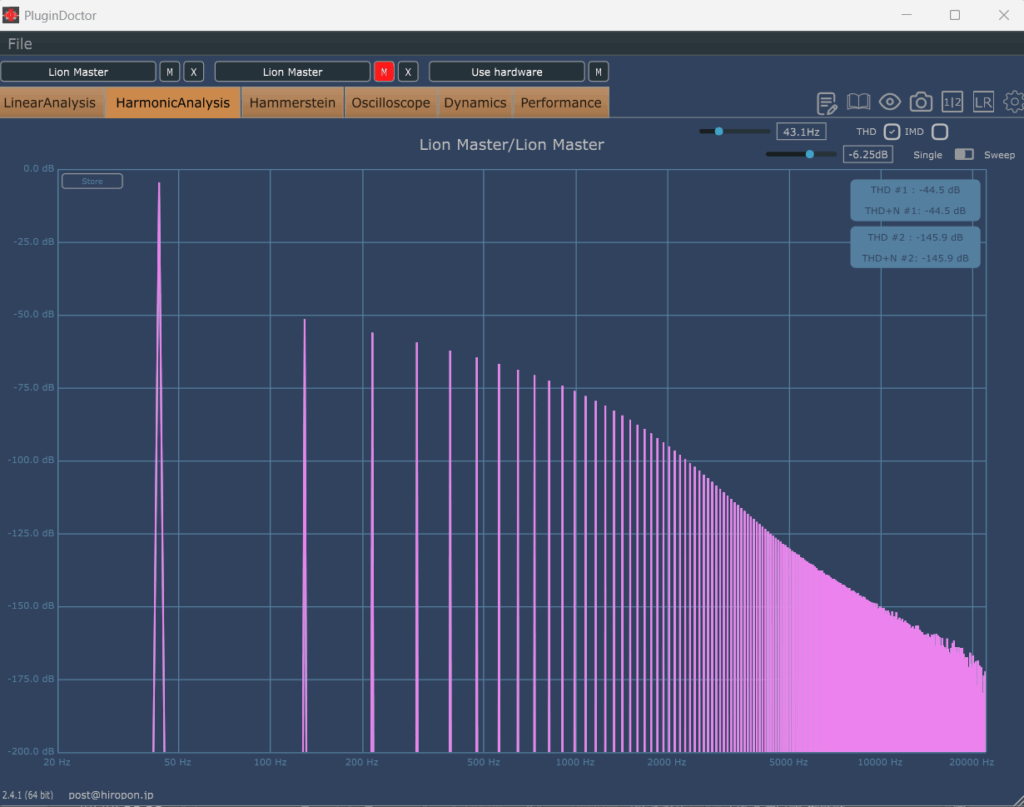Show the Dynamics tab
The height and width of the screenshot is (807, 1024).
(475, 103)
